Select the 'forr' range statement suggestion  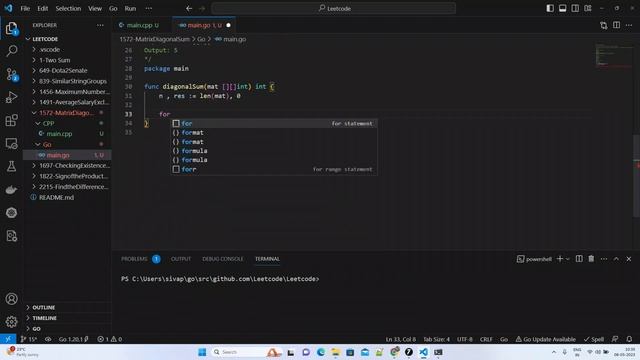pos(273,169)
